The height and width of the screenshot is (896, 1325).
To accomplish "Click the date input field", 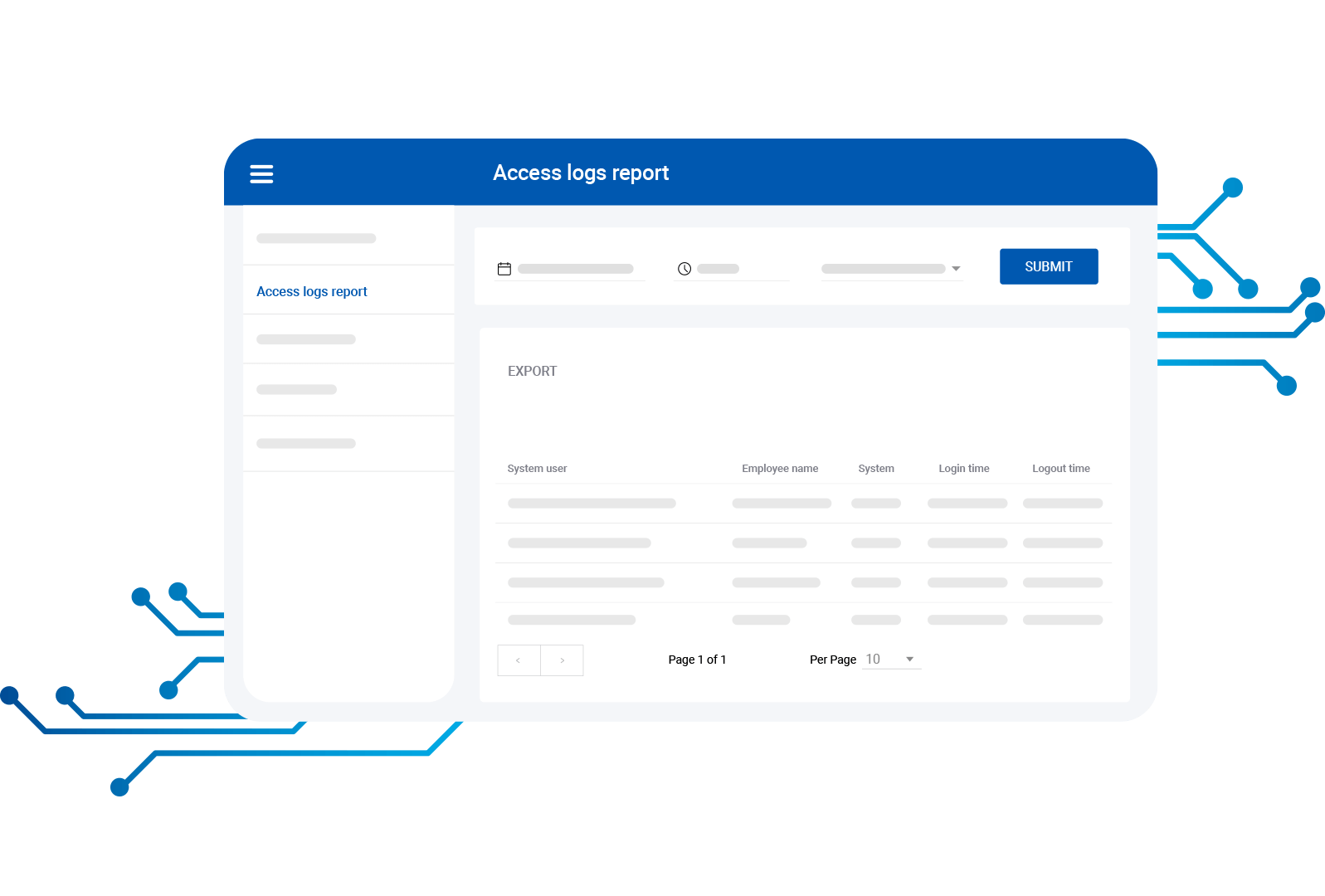I will 570,269.
